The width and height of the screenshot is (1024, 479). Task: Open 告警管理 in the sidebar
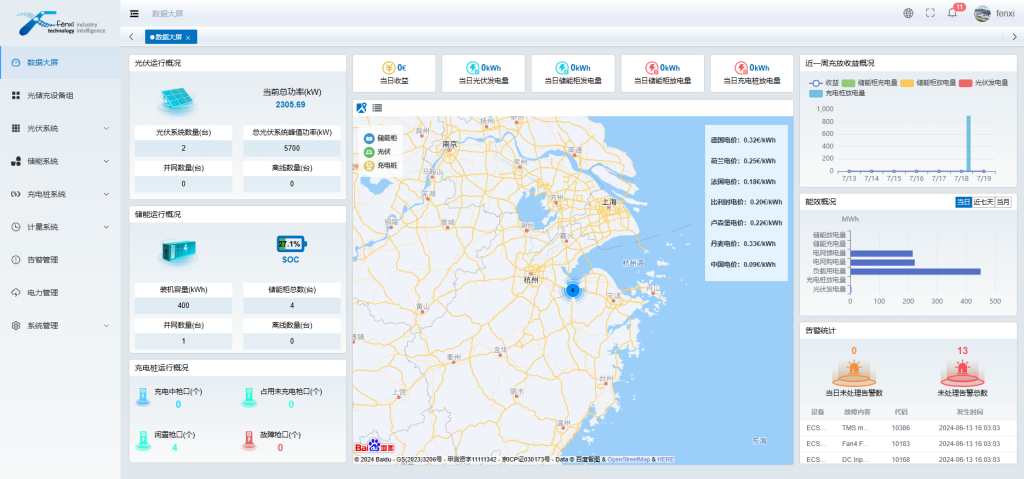click(42, 260)
